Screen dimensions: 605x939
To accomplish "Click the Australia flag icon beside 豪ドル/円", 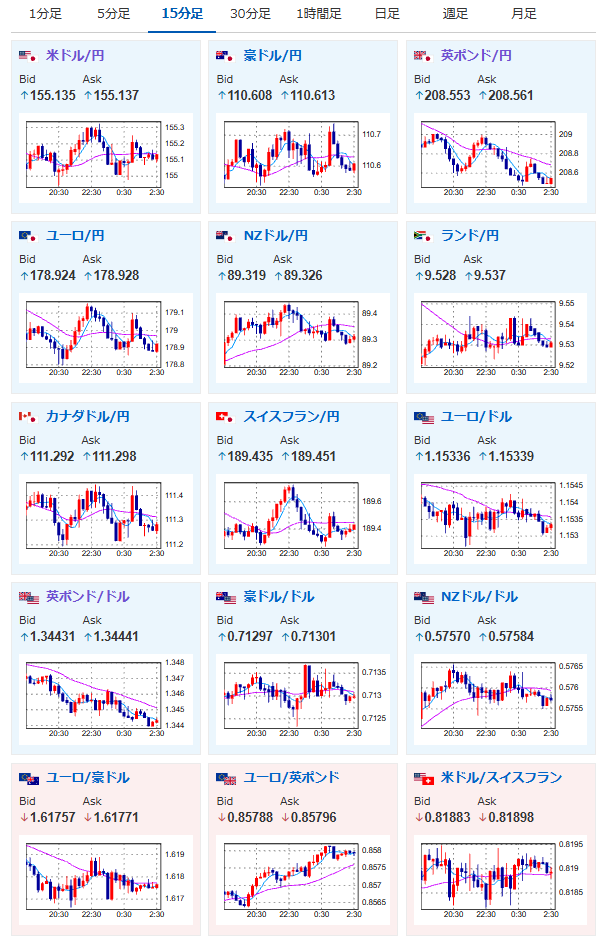I will click(x=225, y=56).
